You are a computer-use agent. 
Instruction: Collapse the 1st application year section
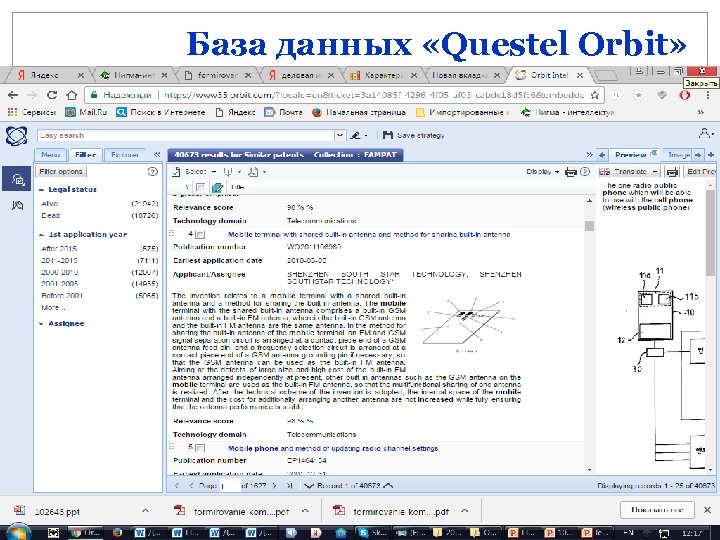click(42, 235)
